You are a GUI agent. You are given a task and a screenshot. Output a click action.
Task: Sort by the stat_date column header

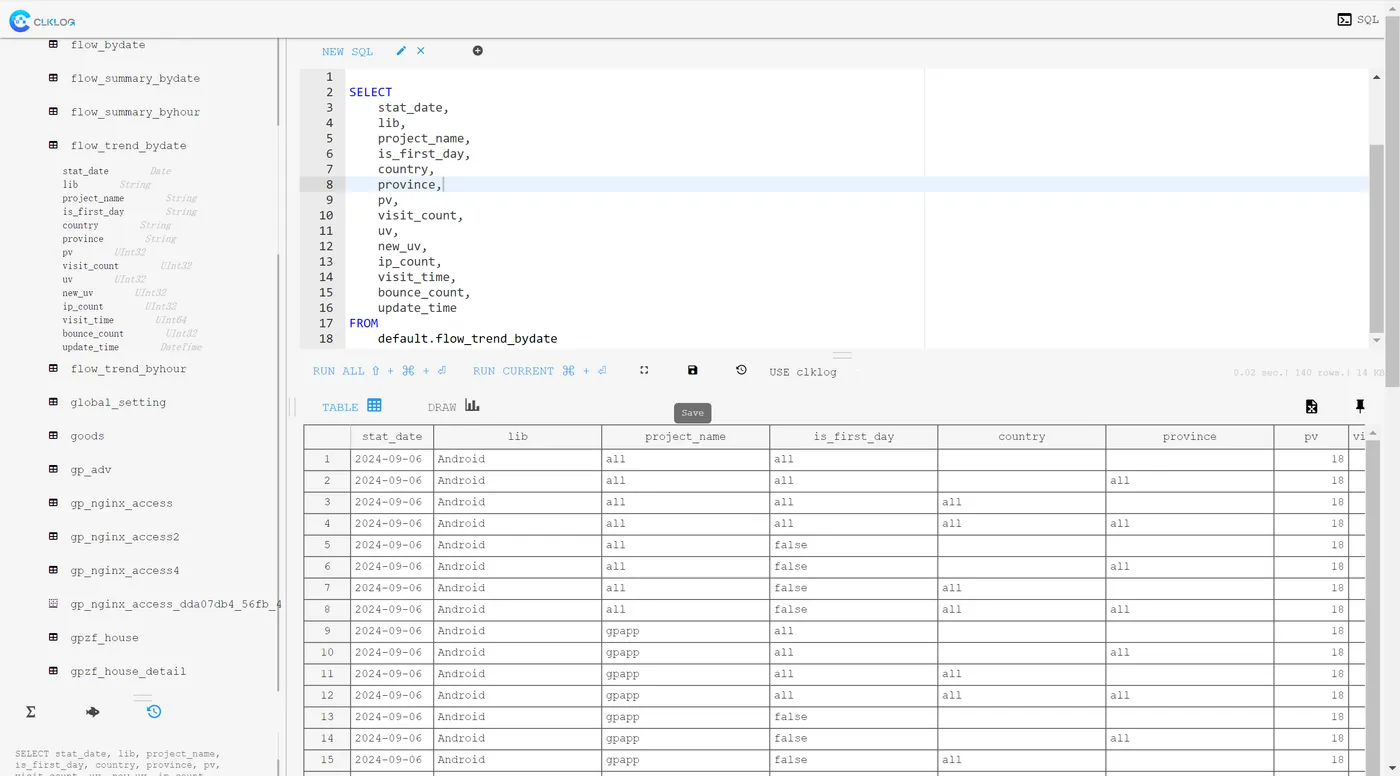(392, 437)
